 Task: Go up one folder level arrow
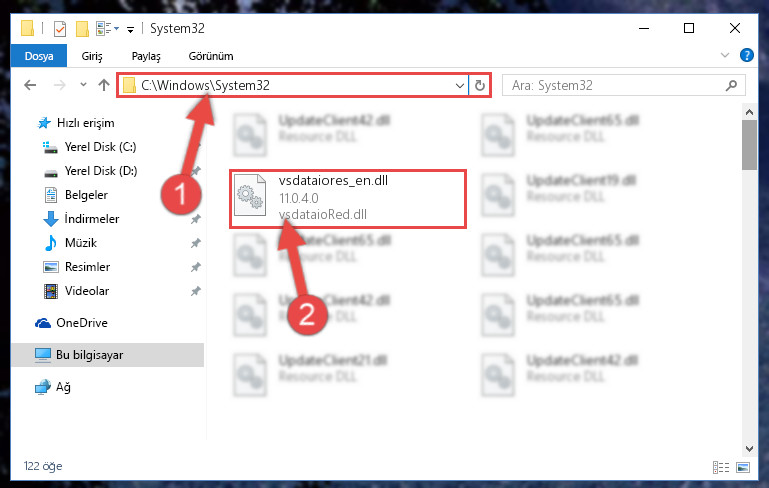pos(103,85)
